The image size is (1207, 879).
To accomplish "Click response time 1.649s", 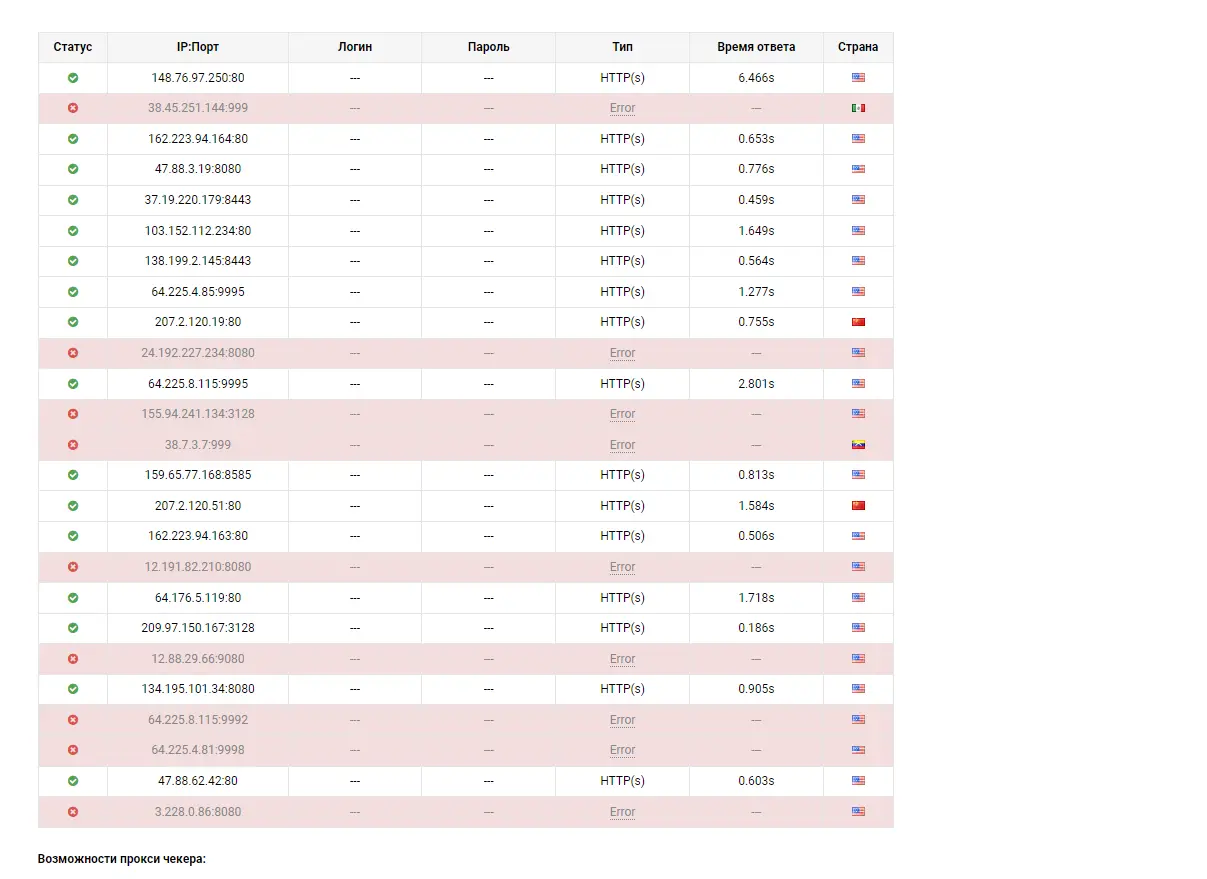I will coord(756,231).
